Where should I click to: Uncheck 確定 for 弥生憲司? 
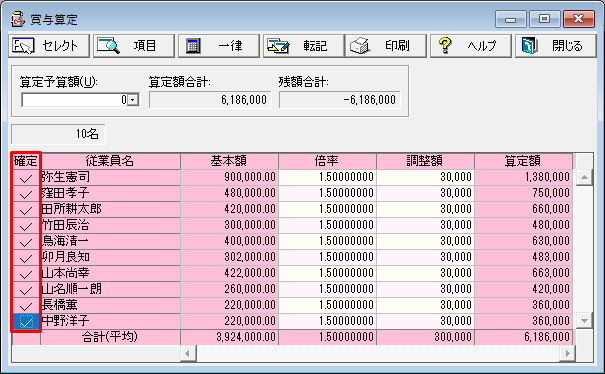(x=26, y=178)
